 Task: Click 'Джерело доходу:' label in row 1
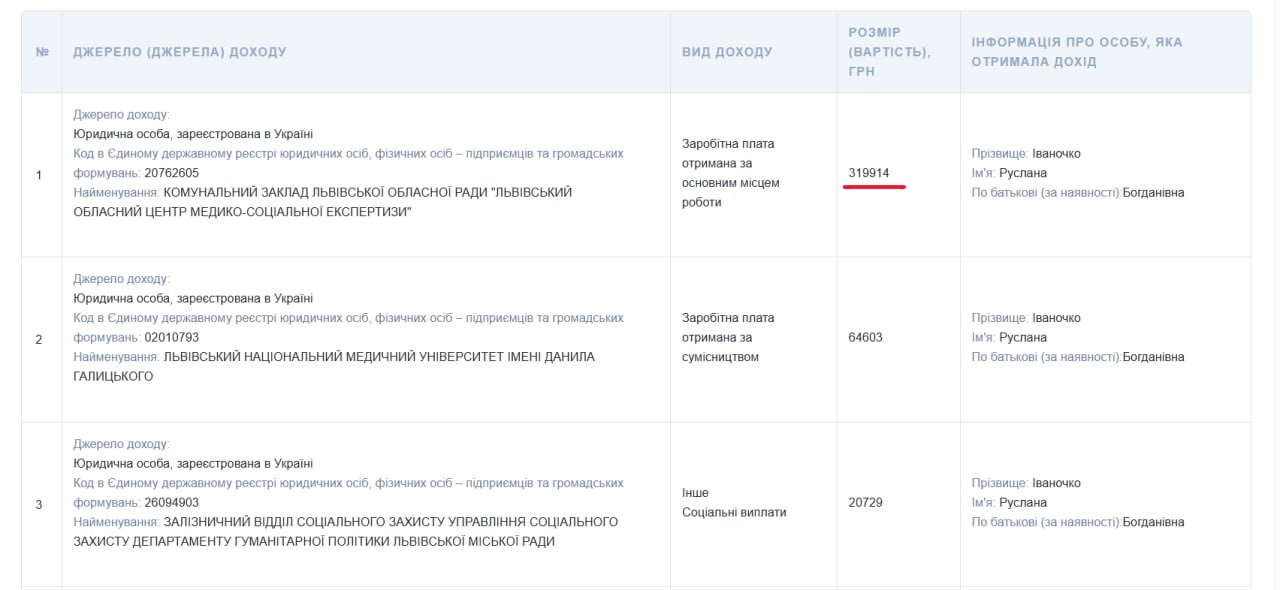pos(121,115)
